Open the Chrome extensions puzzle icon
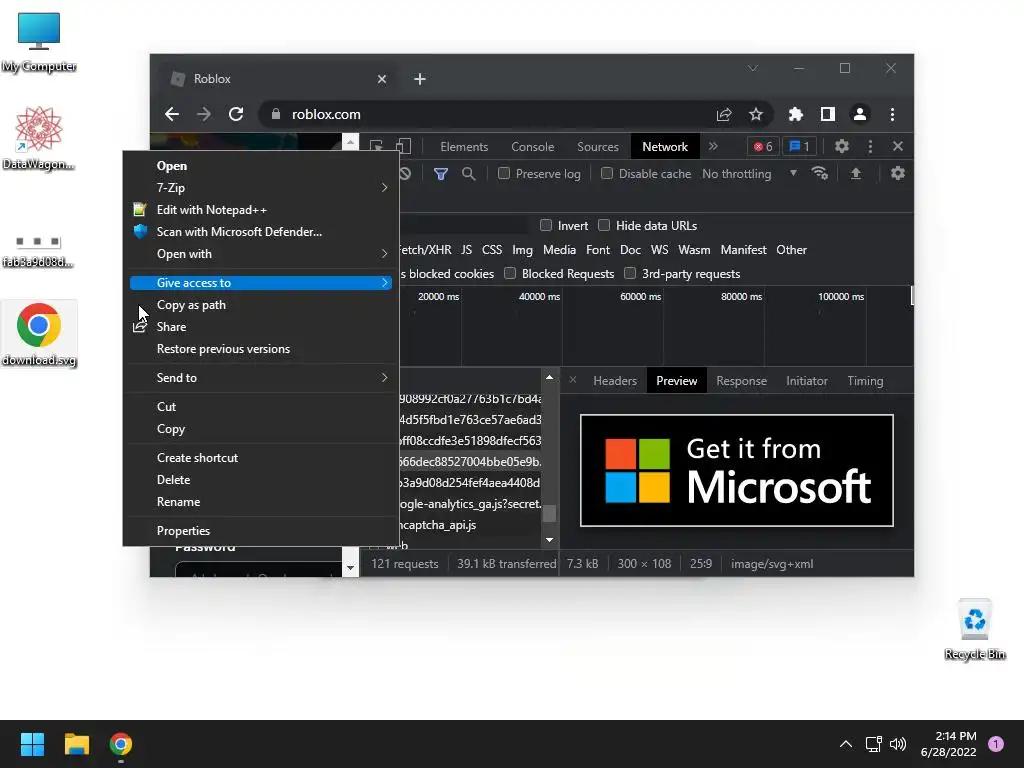Viewport: 1024px width, 768px height. (x=795, y=114)
